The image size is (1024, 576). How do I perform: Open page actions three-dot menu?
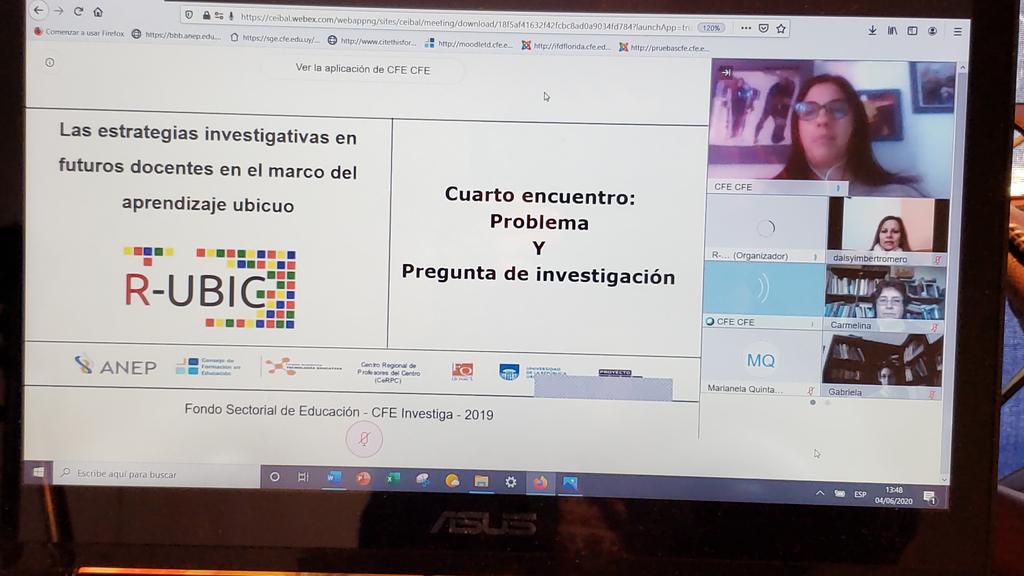pyautogui.click(x=746, y=28)
